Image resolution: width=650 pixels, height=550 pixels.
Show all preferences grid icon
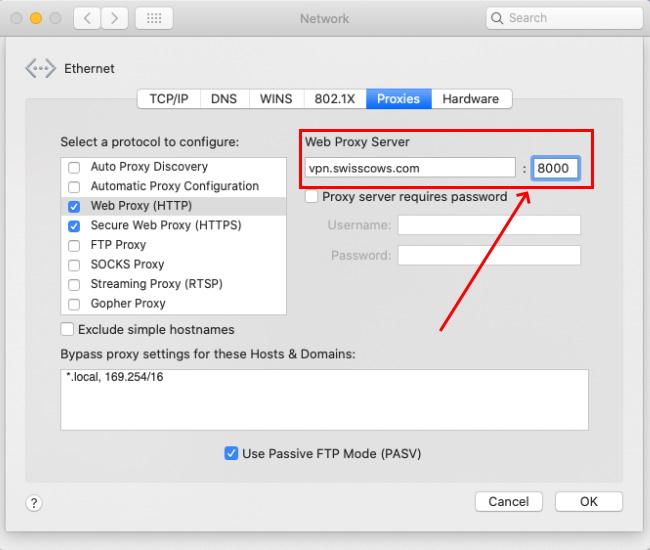tap(154, 18)
